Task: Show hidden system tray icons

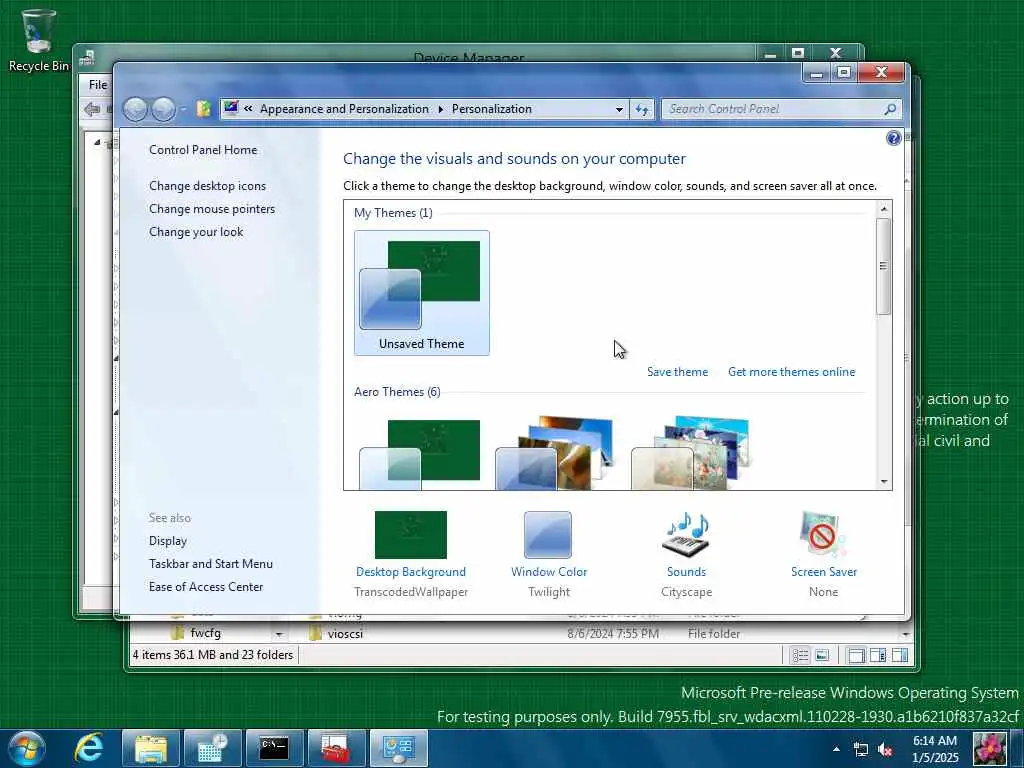Action: pyautogui.click(x=836, y=749)
